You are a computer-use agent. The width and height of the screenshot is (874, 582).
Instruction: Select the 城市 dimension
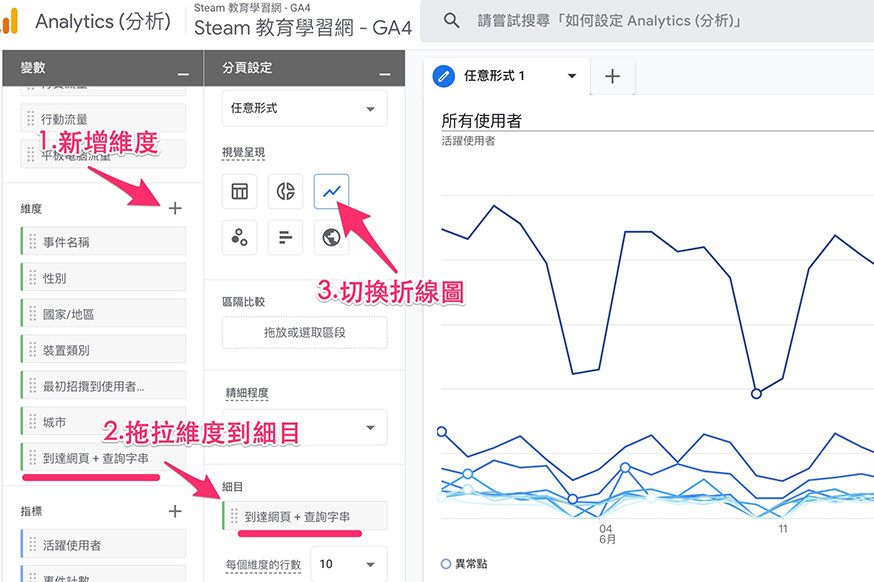103,422
